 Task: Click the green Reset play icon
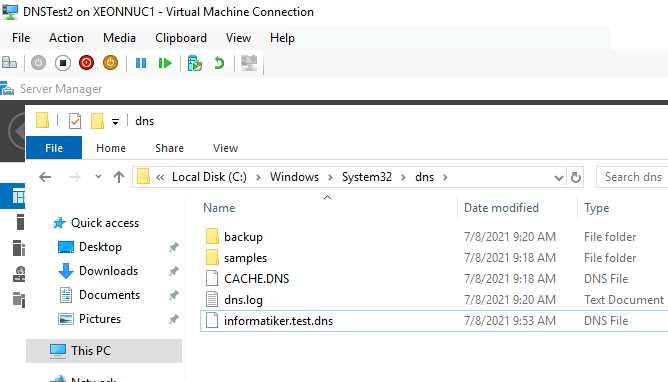point(165,63)
